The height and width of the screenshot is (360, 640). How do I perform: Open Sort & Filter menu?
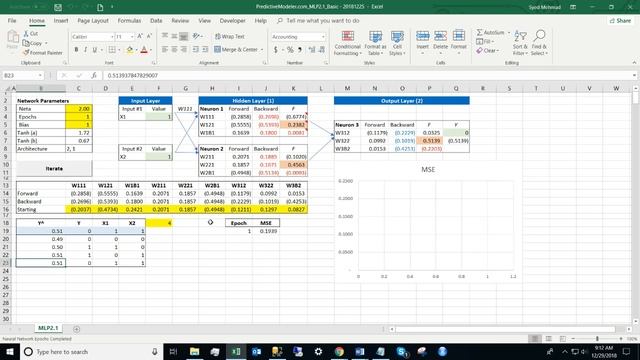(x=520, y=43)
